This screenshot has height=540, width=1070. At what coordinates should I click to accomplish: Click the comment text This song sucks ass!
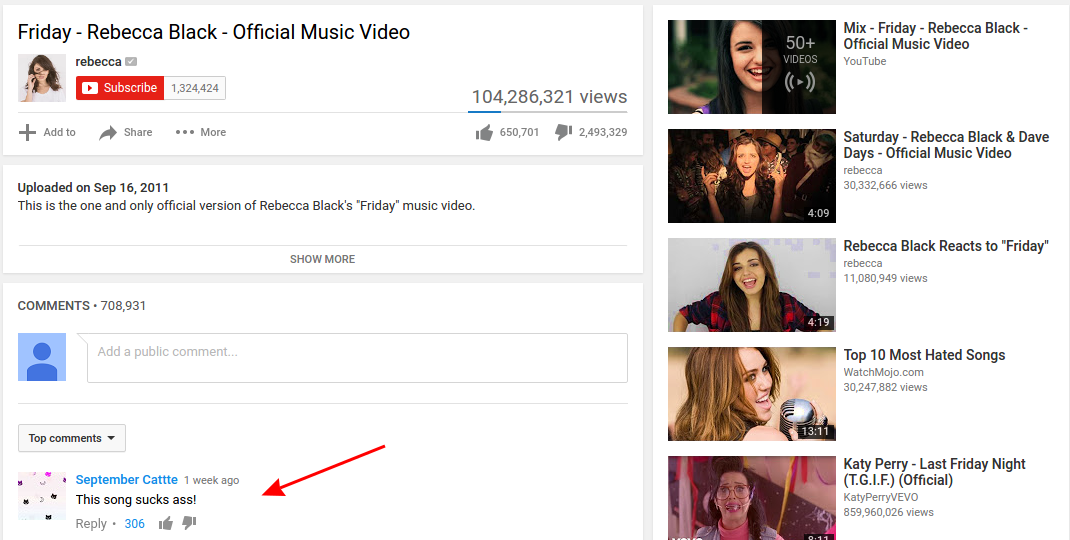(136, 500)
